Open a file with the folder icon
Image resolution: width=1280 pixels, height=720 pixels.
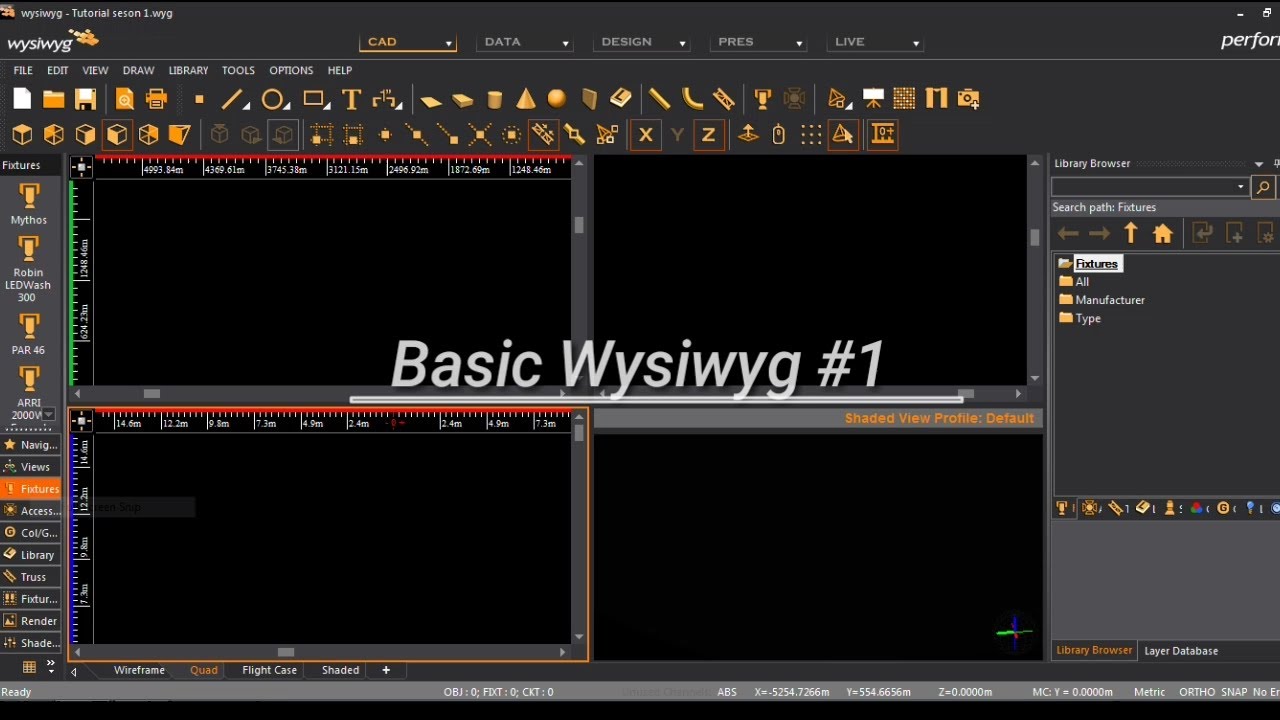coord(54,98)
